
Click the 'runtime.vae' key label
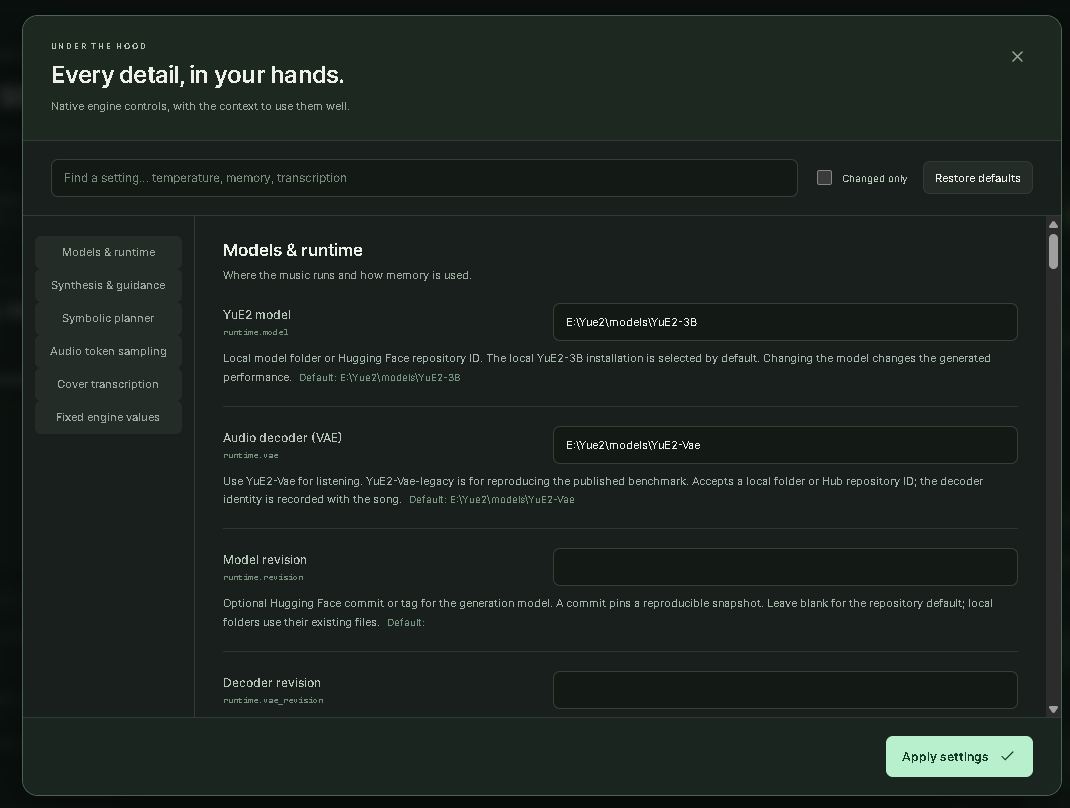[x=250, y=455]
